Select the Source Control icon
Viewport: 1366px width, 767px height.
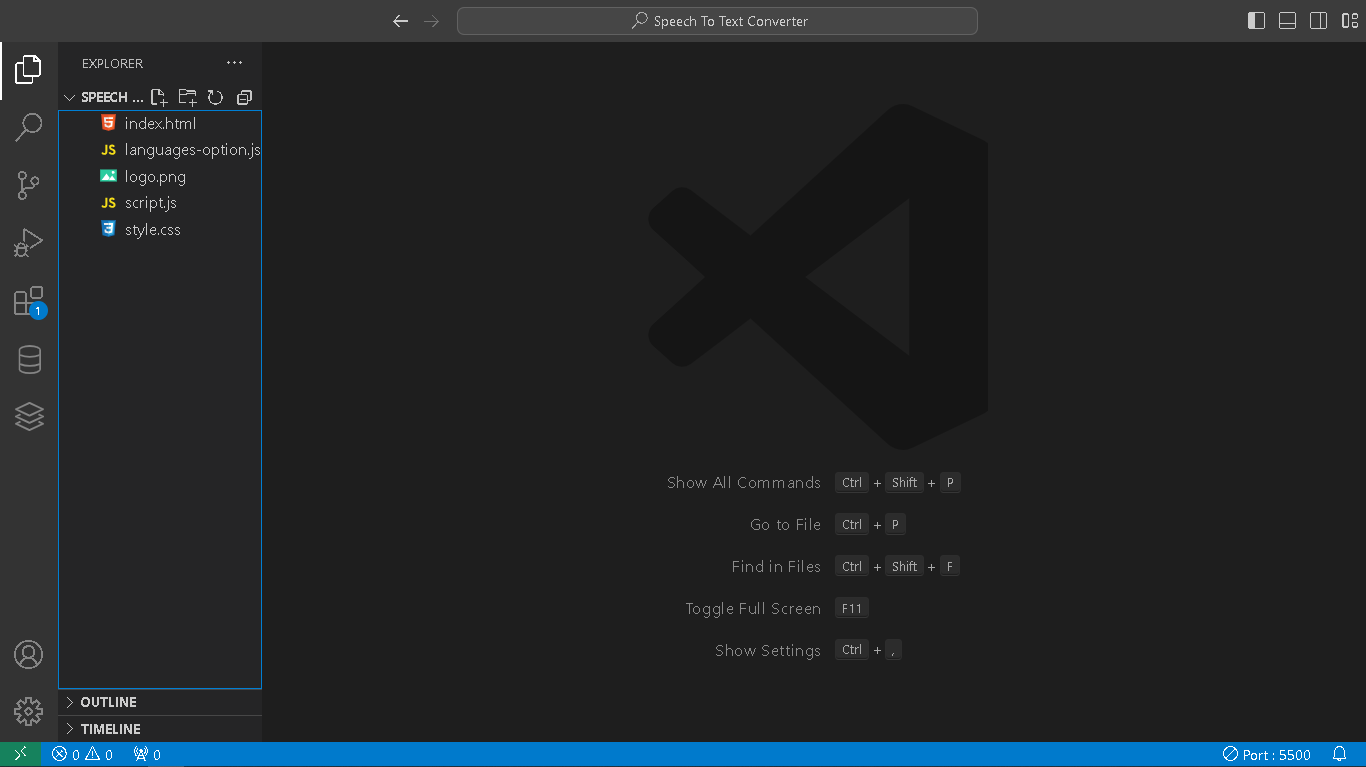[x=28, y=184]
